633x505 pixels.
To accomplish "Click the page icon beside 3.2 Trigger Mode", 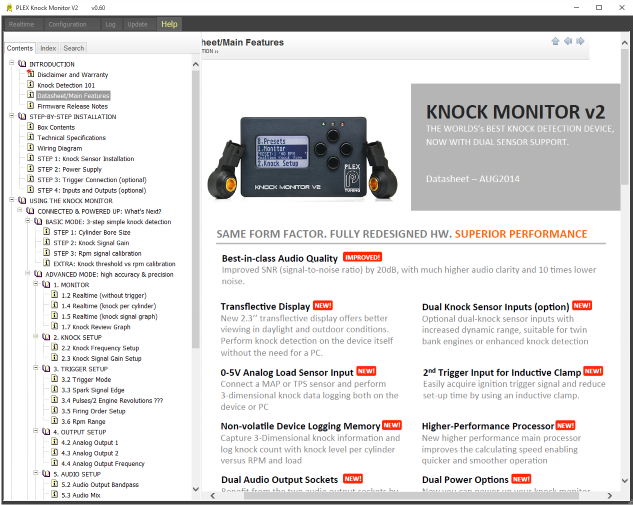I will pos(54,379).
